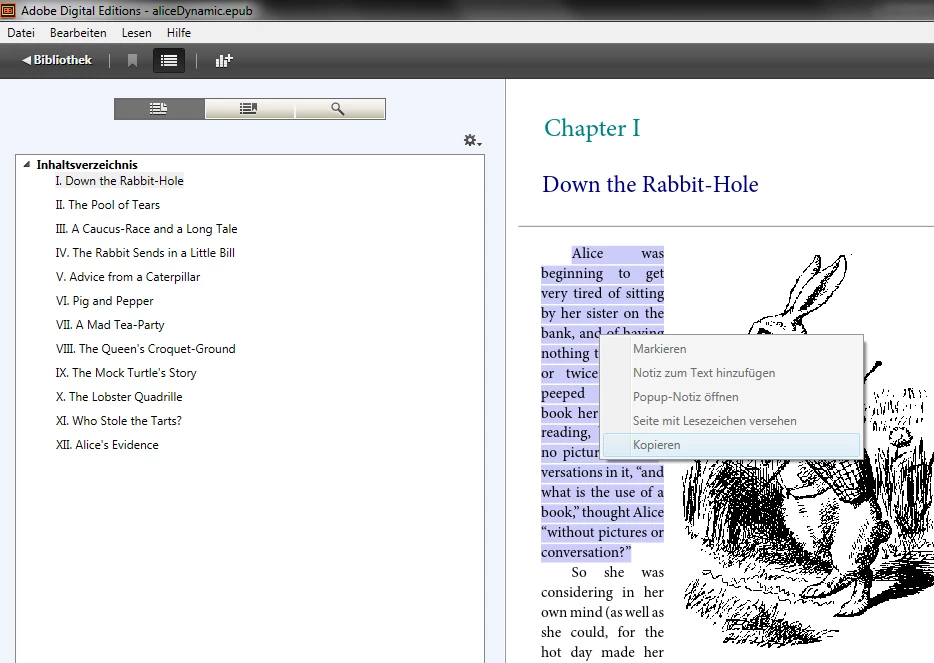The width and height of the screenshot is (934, 663).
Task: Switch to bookmarks panel tab
Action: [x=249, y=109]
